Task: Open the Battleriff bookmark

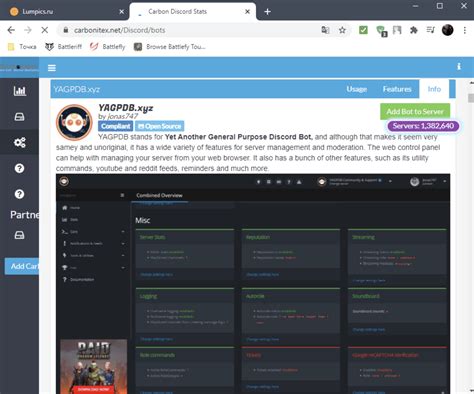Action: tap(63, 47)
